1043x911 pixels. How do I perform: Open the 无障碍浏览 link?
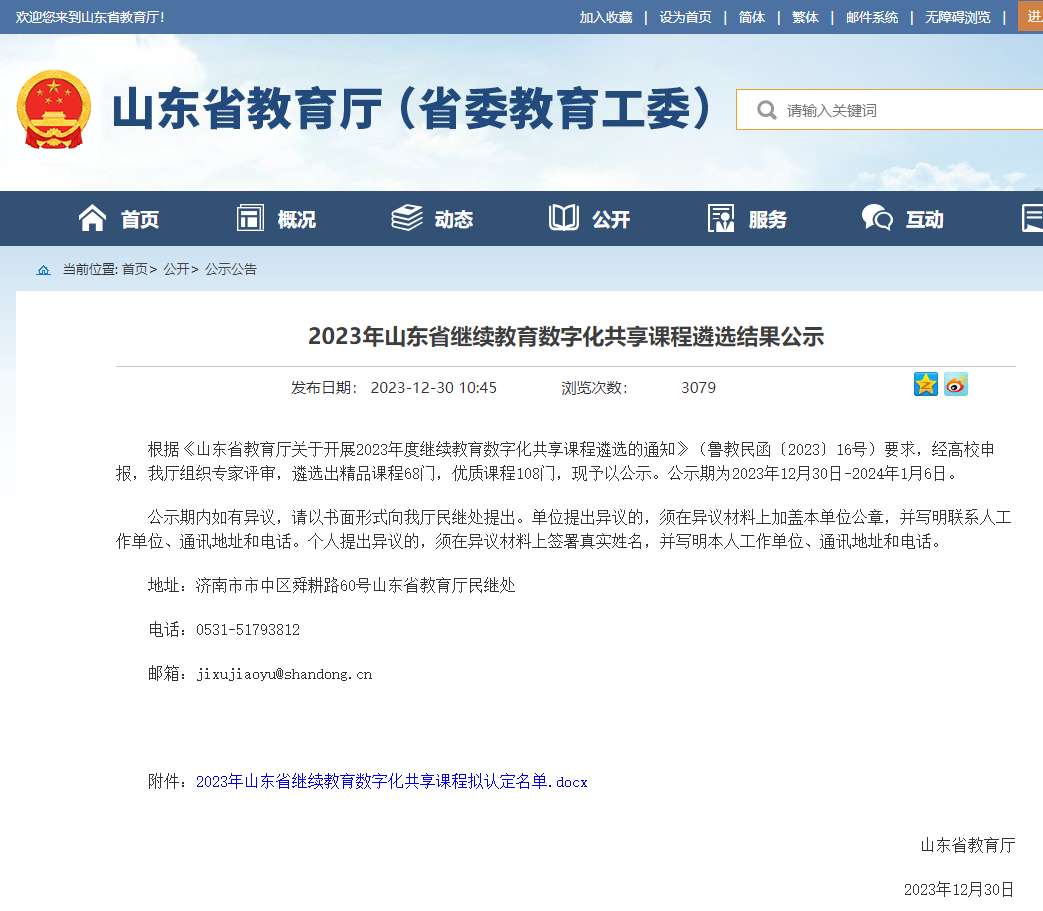(958, 17)
